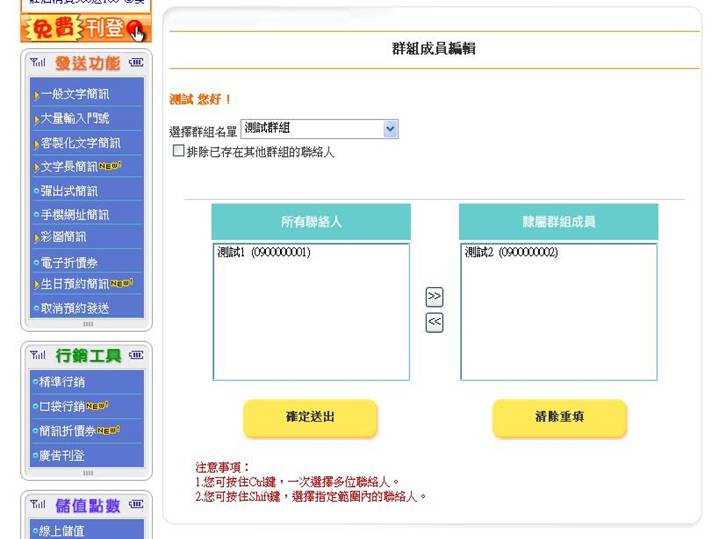The image size is (726, 539).
Task: Click the signal icon beside 儲值點數
Action: 38,504
